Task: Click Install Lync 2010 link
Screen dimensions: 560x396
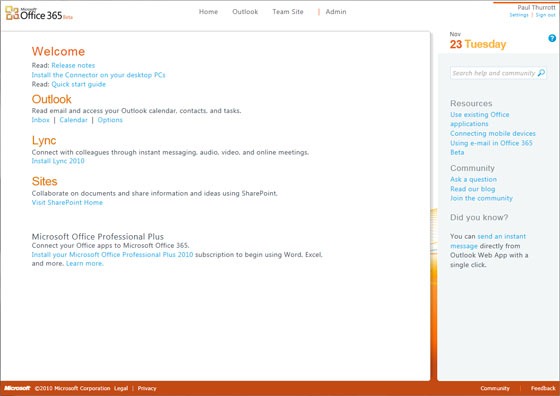Action: point(58,161)
